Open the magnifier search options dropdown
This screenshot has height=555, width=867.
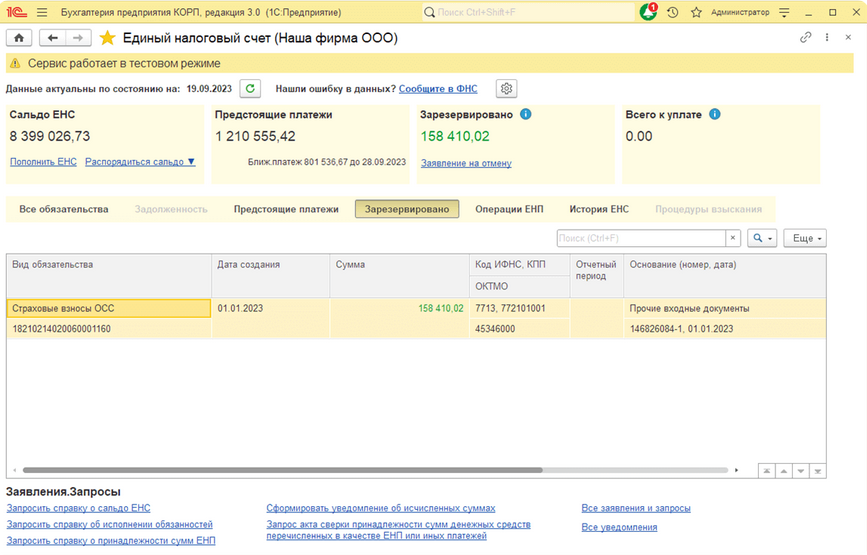[x=762, y=238]
